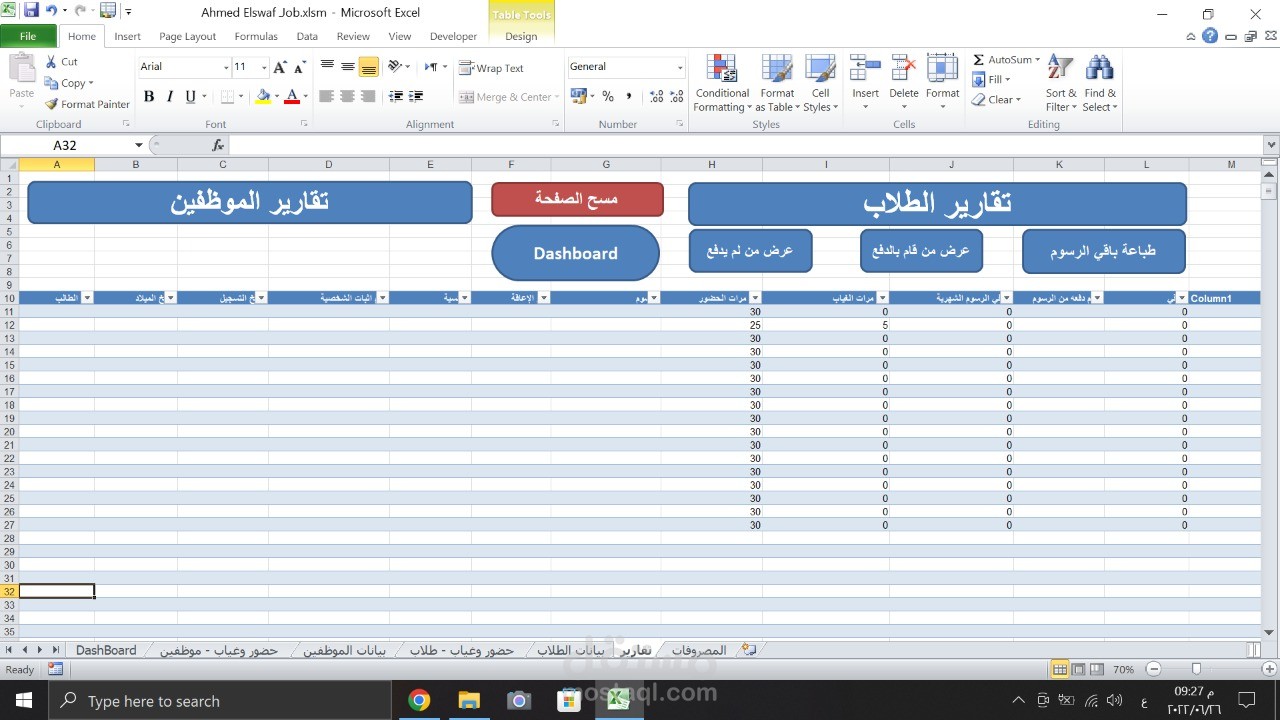The image size is (1280, 720).
Task: Click the عرض من لم يدفع button
Action: pos(750,251)
